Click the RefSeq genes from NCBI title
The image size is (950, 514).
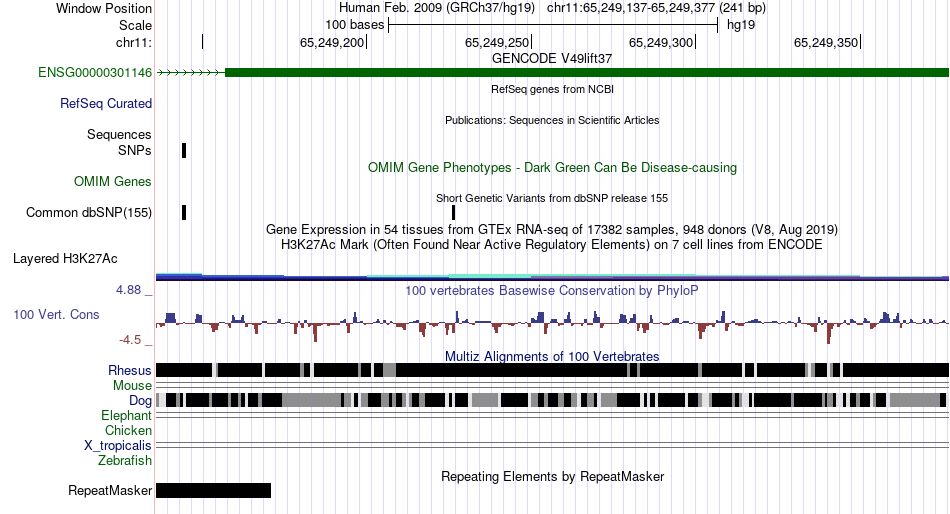(x=552, y=89)
